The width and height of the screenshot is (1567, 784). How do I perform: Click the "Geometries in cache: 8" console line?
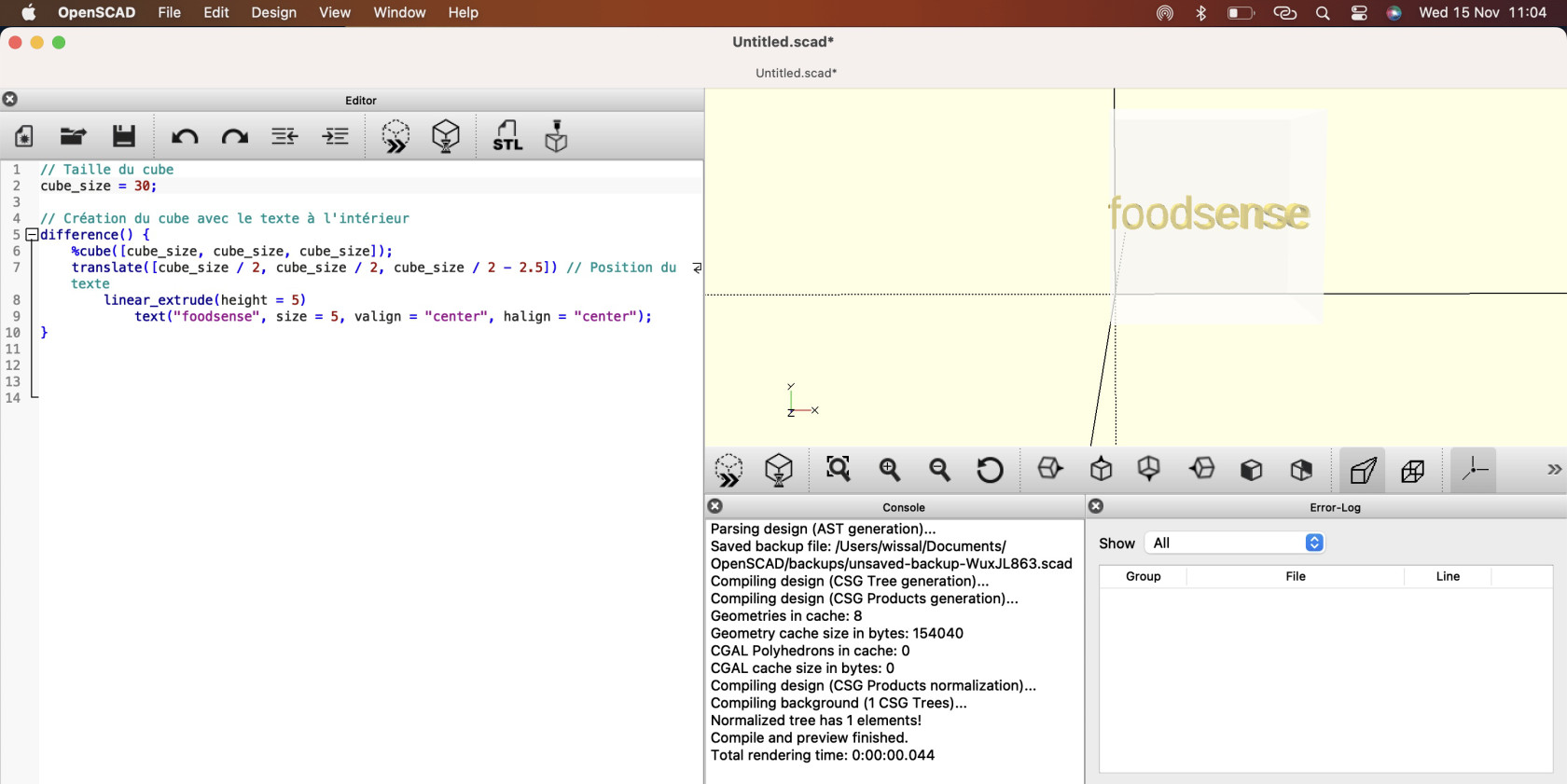(x=786, y=616)
